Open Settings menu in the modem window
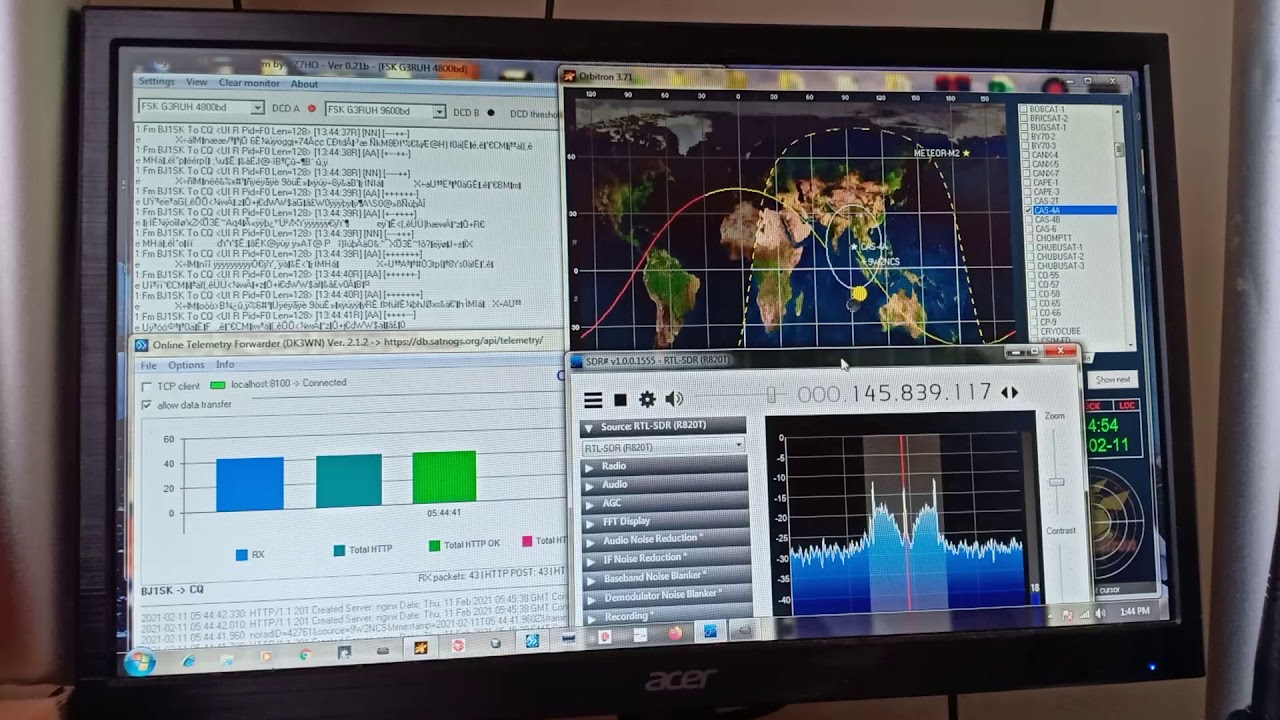 [157, 82]
